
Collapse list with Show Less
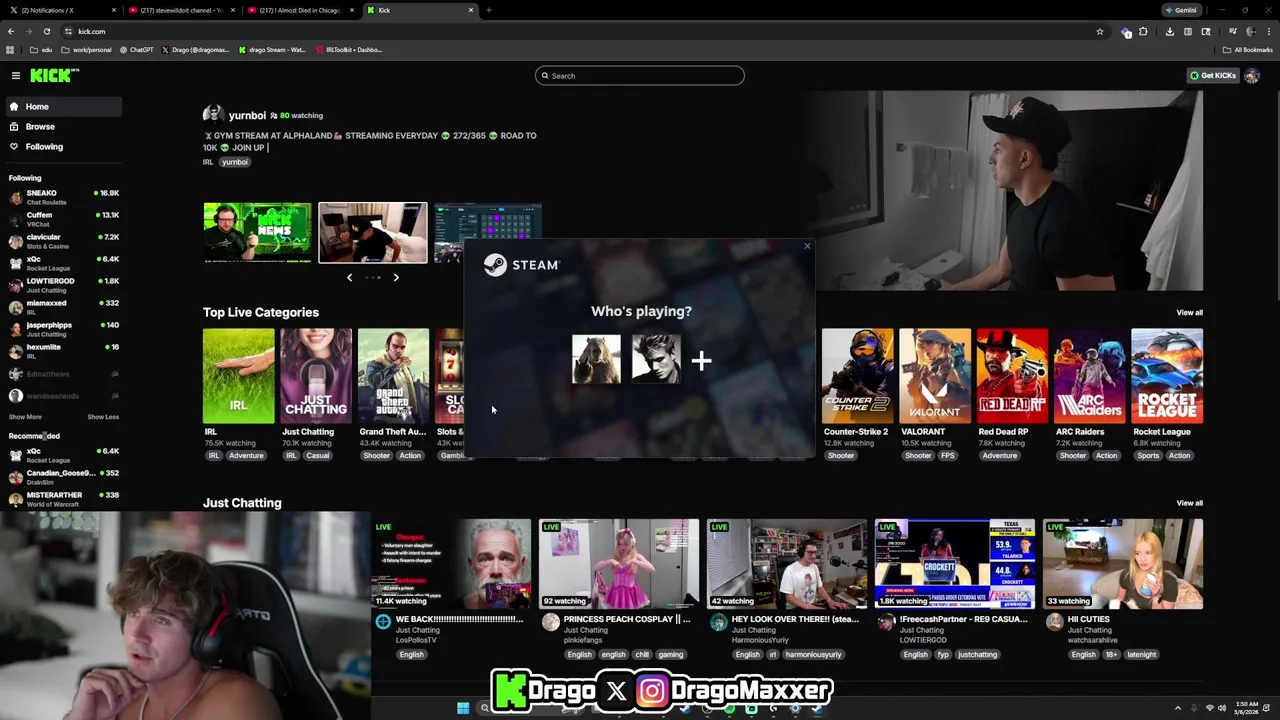click(x=103, y=417)
